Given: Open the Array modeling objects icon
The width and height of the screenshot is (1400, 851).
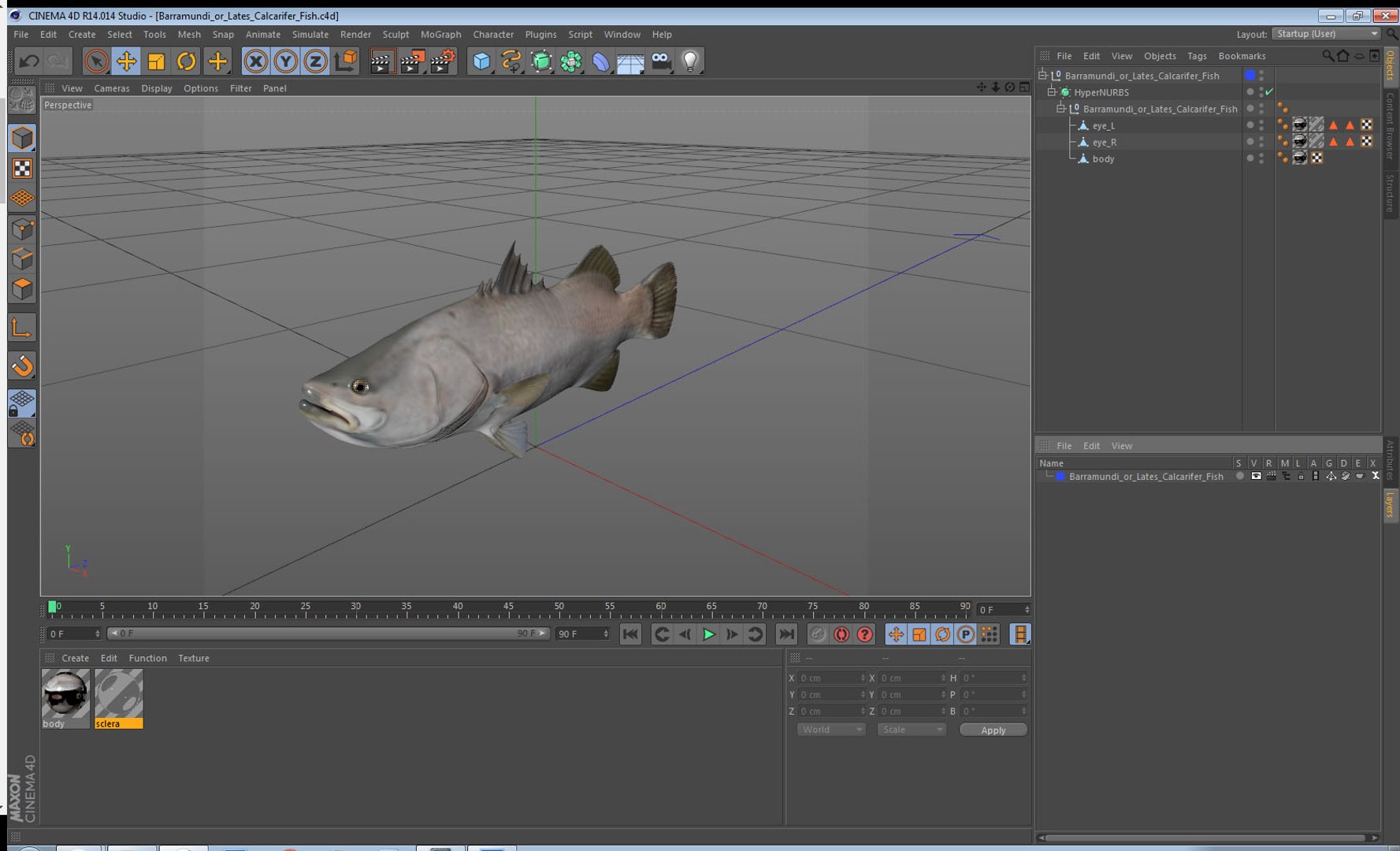Looking at the screenshot, I should [571, 61].
